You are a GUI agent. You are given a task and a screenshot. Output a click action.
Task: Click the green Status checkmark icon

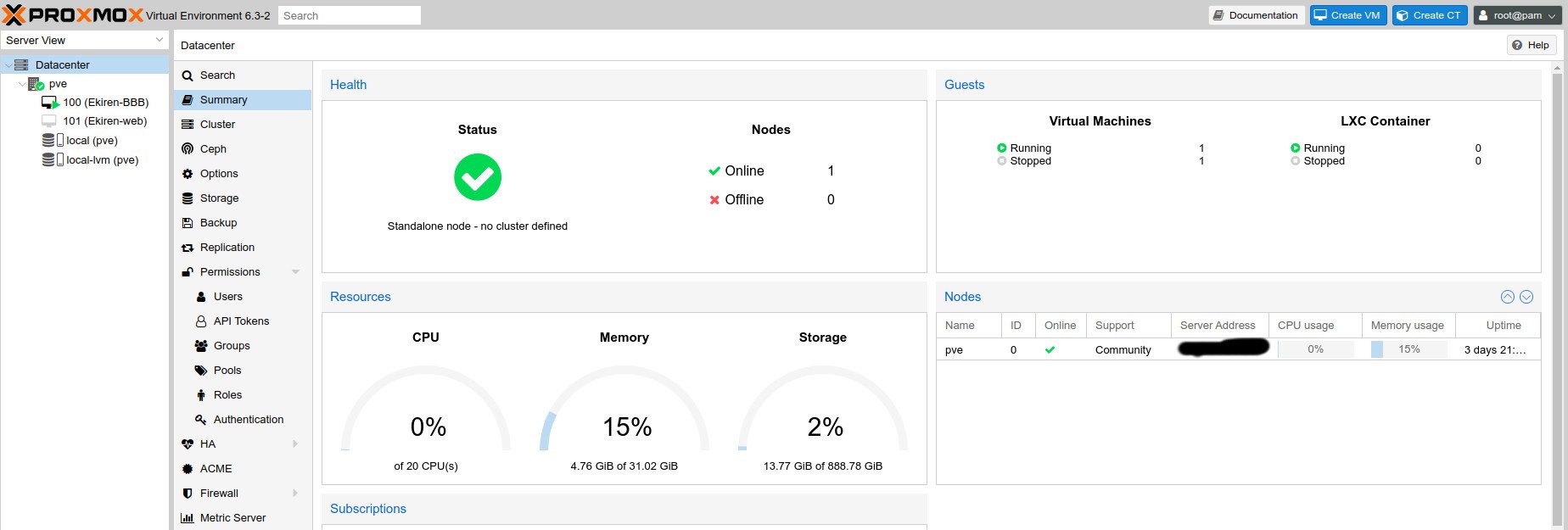[478, 177]
